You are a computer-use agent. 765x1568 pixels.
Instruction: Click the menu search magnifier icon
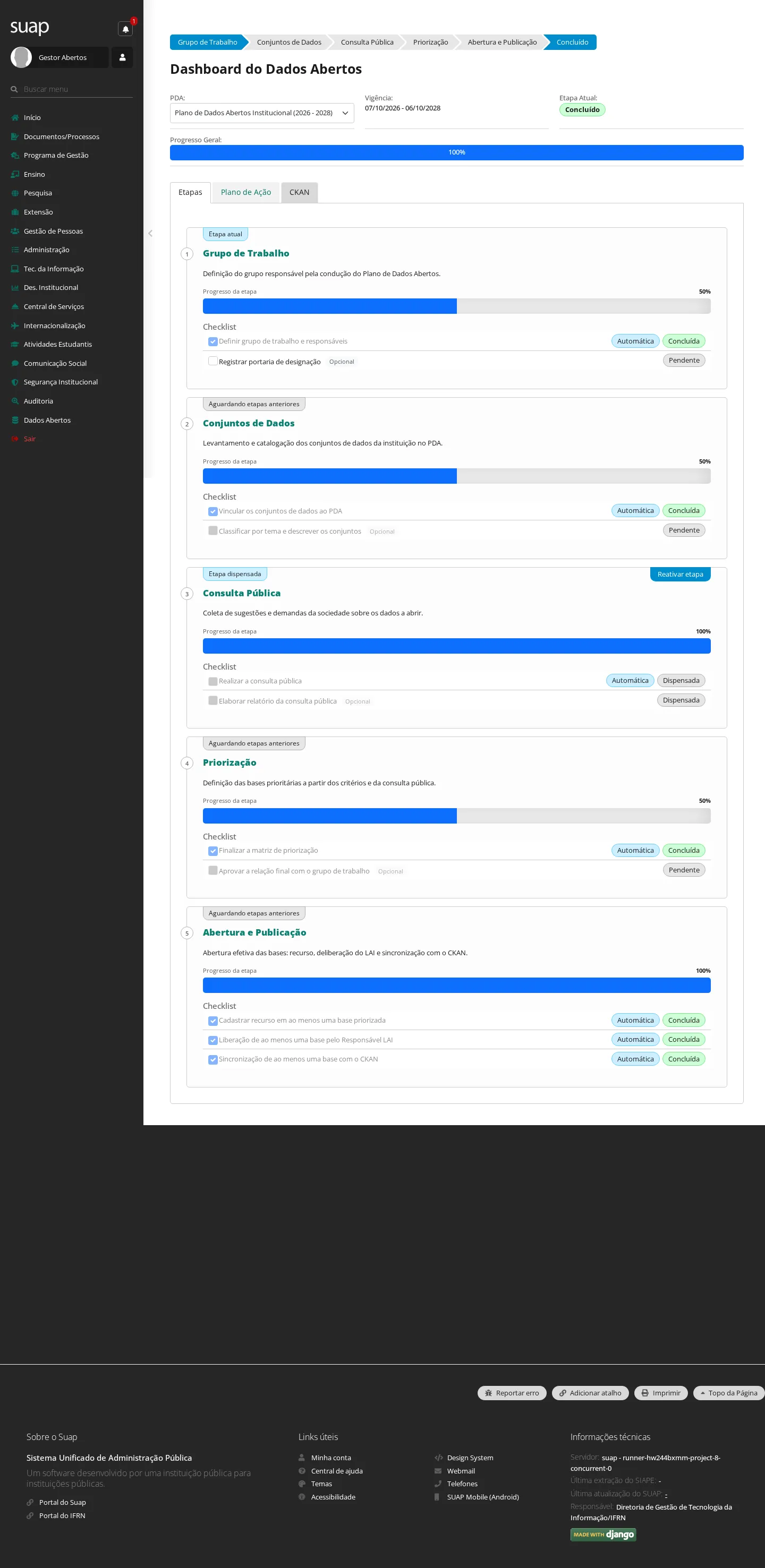[x=14, y=89]
